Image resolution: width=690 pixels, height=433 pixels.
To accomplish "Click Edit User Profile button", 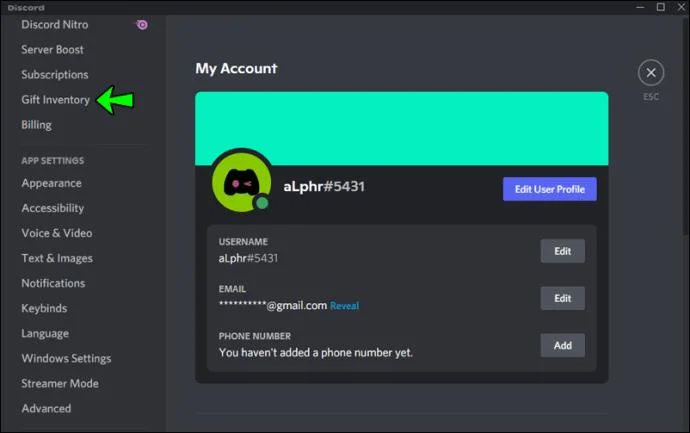I will (550, 189).
